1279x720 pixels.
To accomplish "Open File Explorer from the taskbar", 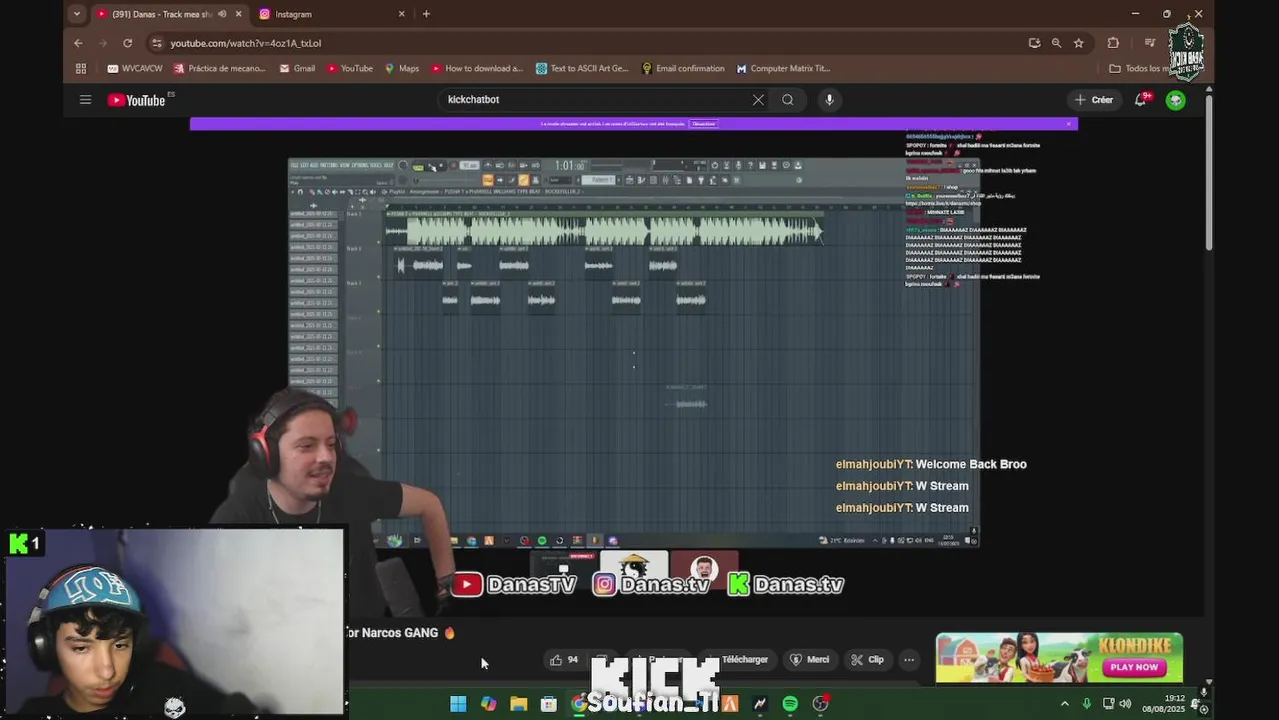I will [x=519, y=704].
